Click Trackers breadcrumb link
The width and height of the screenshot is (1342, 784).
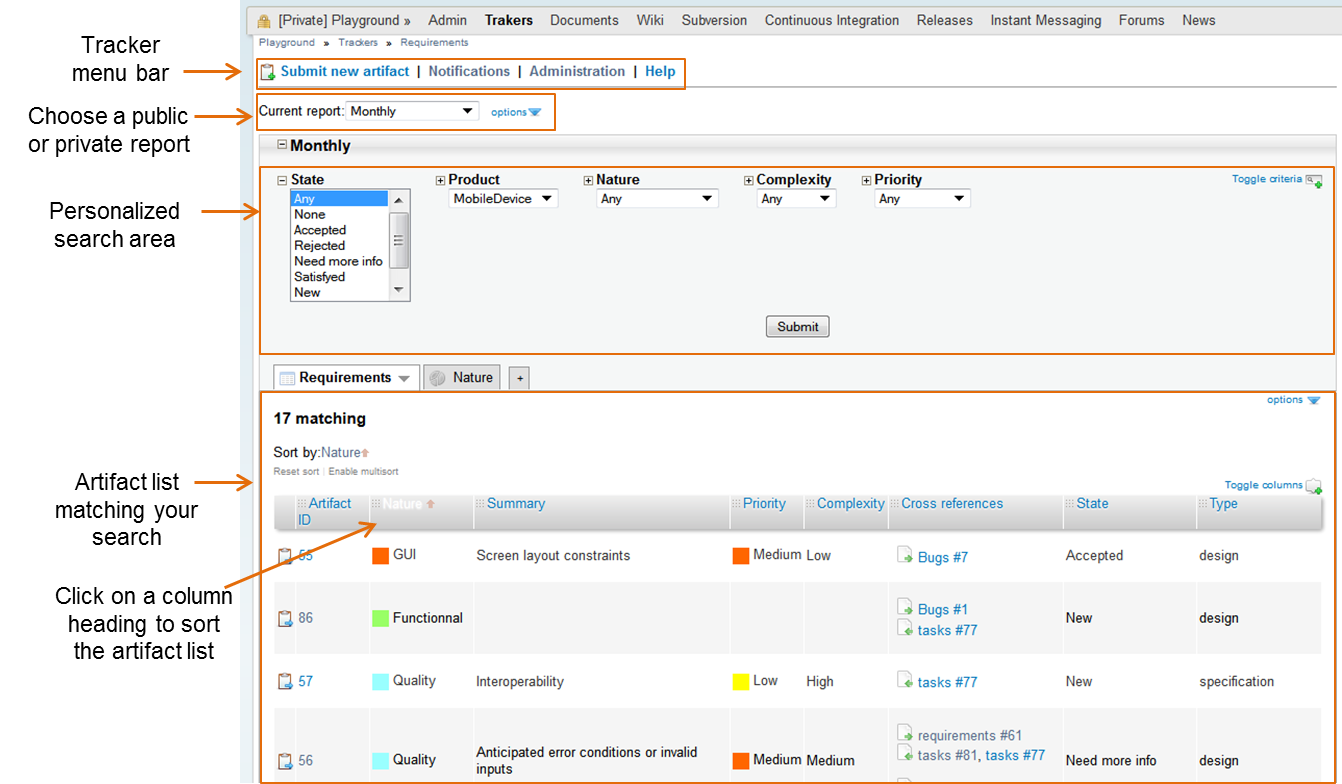[358, 43]
